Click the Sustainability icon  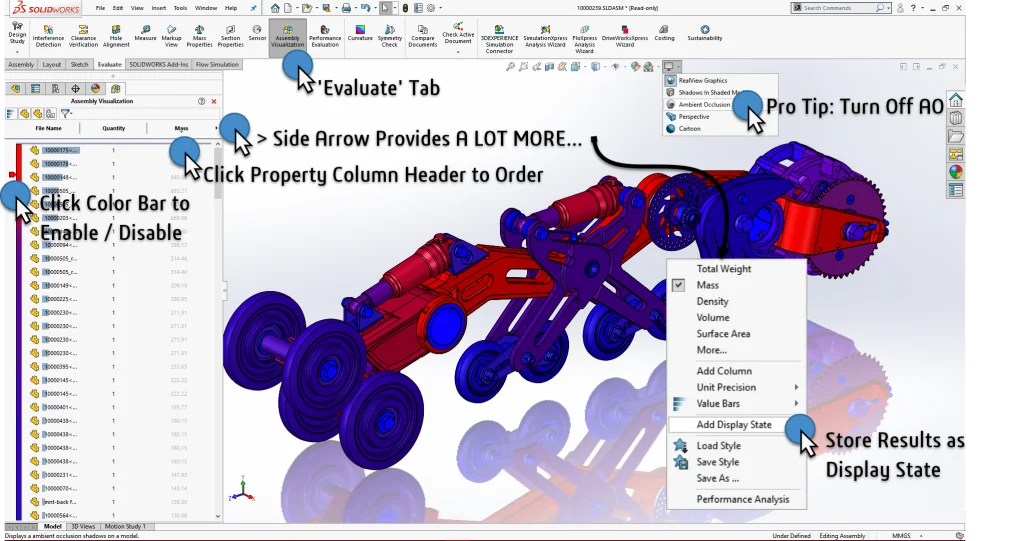click(705, 33)
